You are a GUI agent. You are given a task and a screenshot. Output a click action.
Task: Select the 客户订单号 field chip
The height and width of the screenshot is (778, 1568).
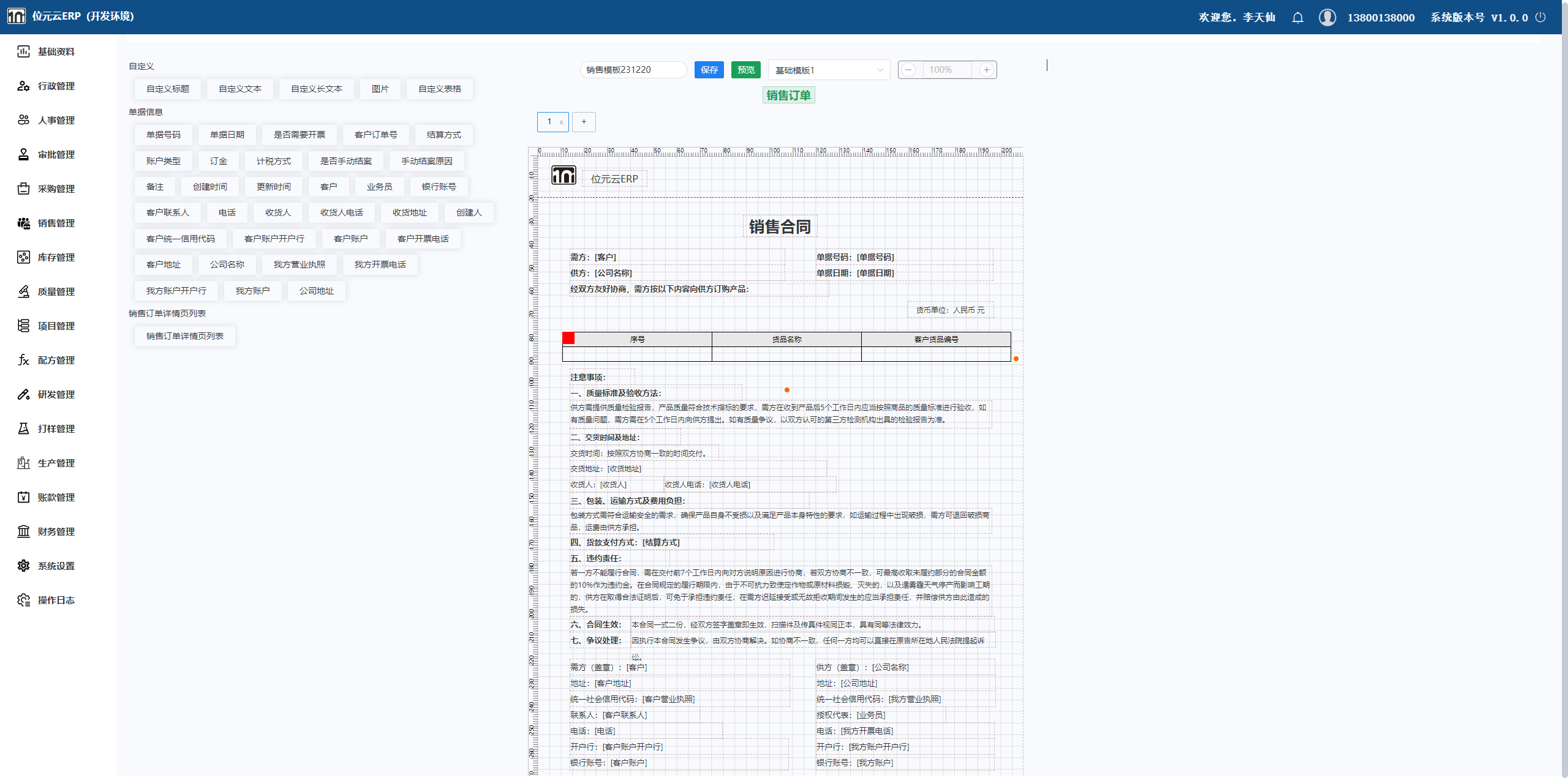(x=376, y=135)
